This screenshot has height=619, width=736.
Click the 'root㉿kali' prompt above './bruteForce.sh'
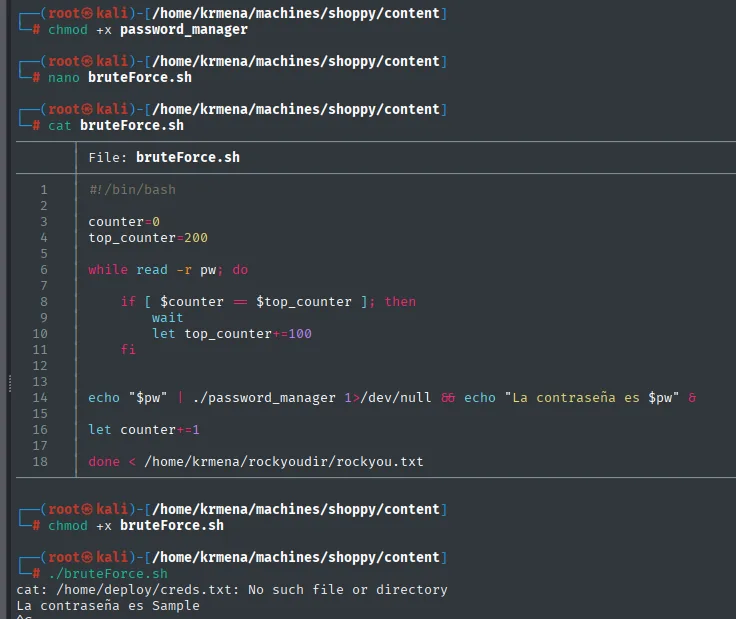pos(88,557)
